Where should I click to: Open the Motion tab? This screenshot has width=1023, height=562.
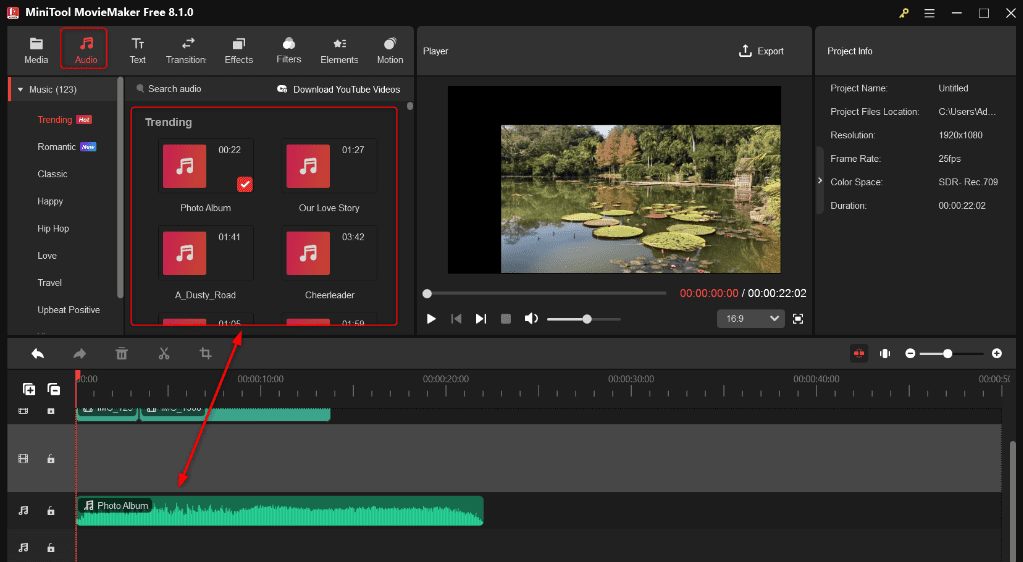tap(390, 50)
